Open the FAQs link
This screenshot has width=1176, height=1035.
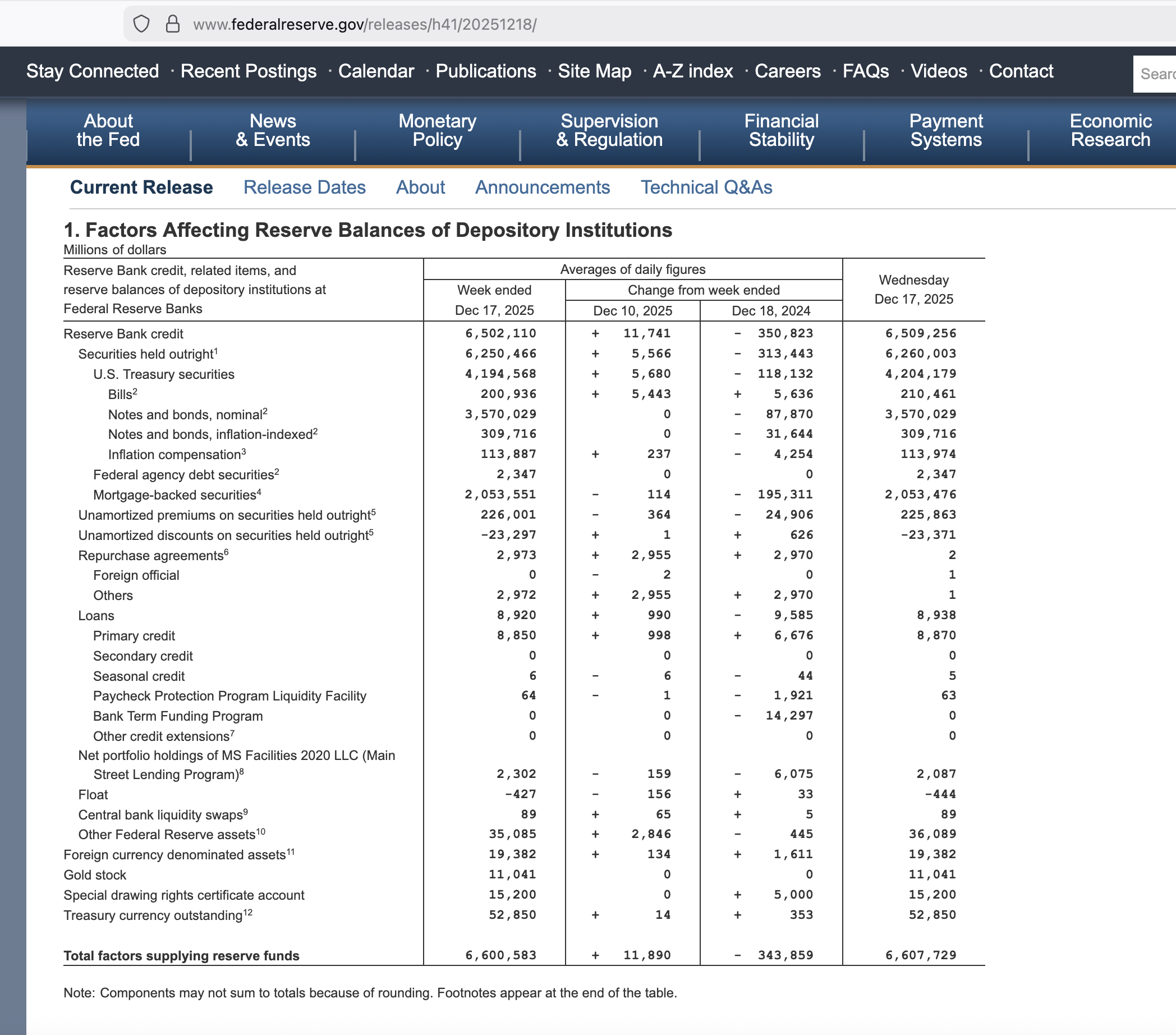coord(865,71)
